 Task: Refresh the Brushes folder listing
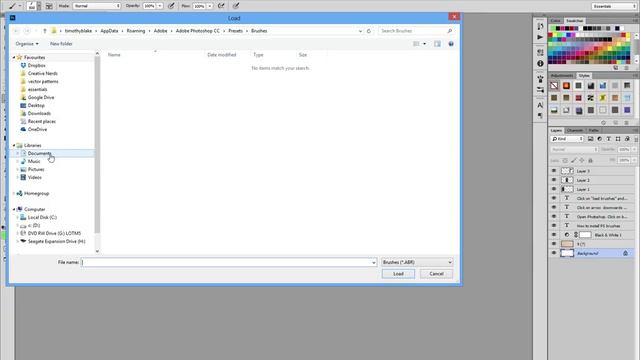(x=369, y=31)
